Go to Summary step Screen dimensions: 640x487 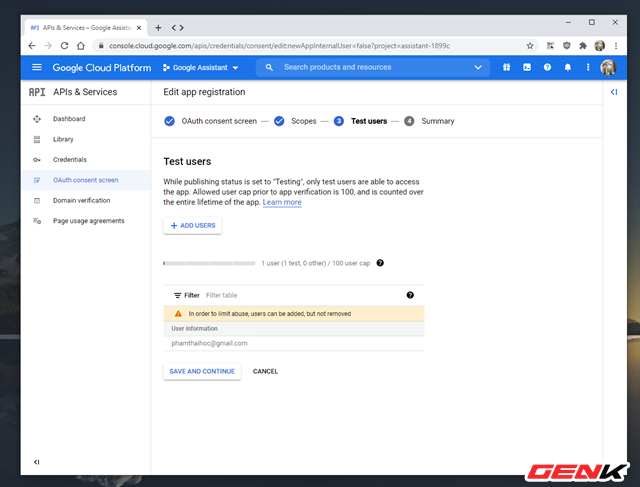click(429, 121)
